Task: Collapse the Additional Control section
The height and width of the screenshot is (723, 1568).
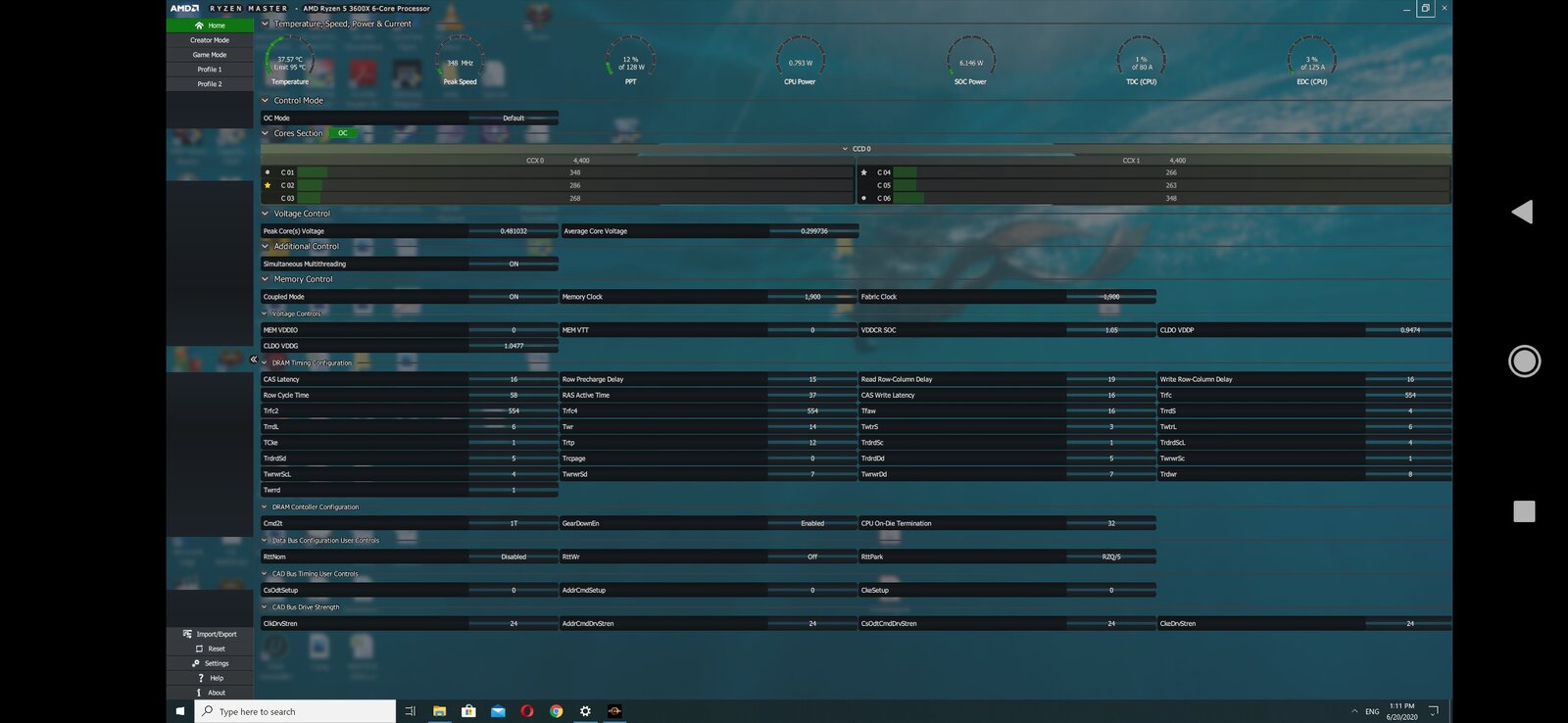Action: click(265, 246)
